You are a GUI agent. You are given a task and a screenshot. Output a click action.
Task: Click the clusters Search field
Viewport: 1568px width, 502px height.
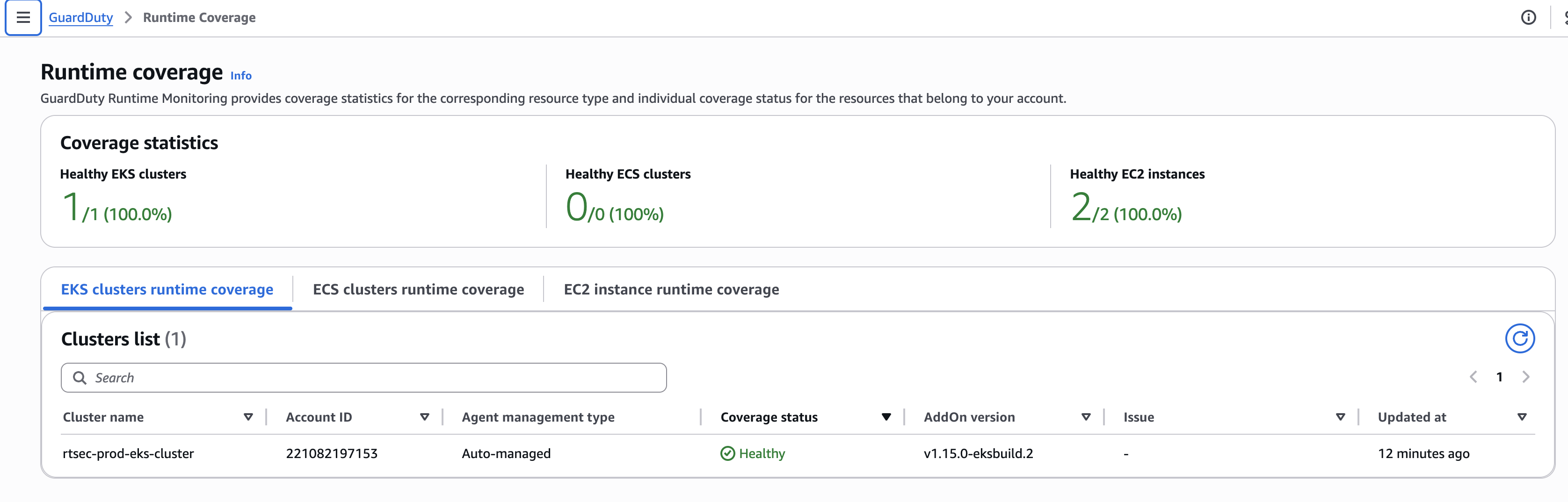pyautogui.click(x=364, y=378)
